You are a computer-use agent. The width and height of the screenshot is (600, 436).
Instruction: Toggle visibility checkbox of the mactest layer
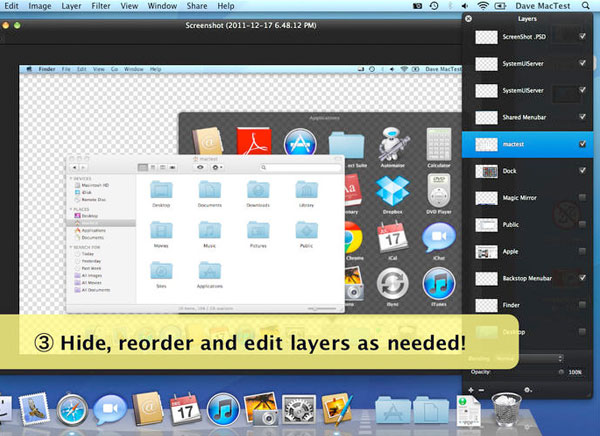click(582, 144)
